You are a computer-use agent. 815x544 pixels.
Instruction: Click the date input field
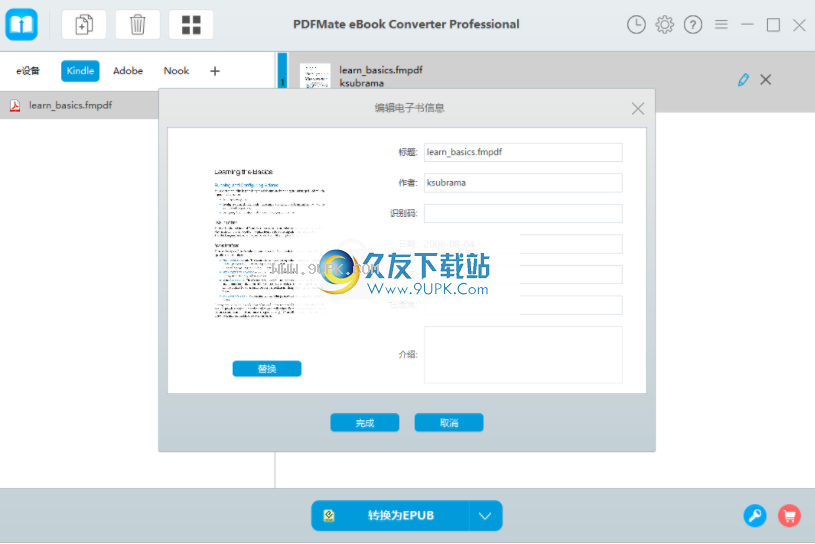pos(523,244)
